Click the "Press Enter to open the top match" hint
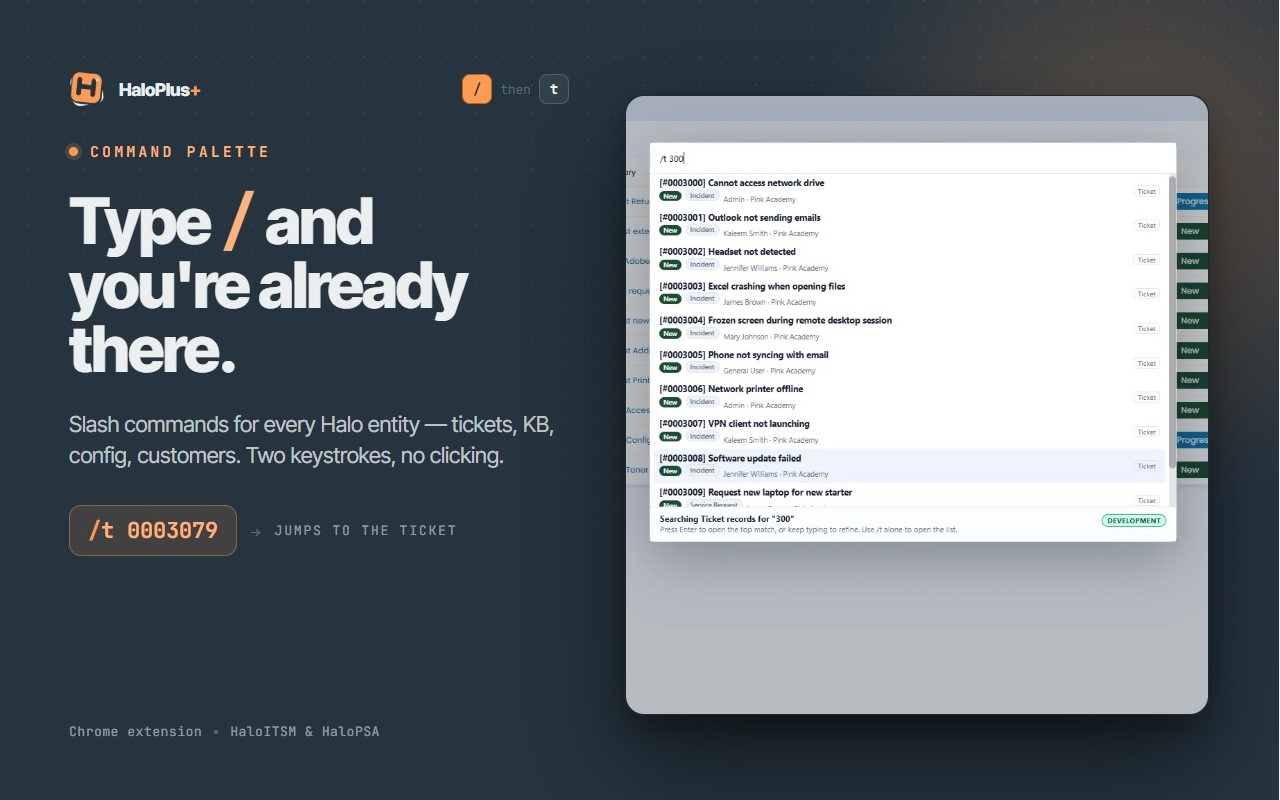 click(x=809, y=530)
